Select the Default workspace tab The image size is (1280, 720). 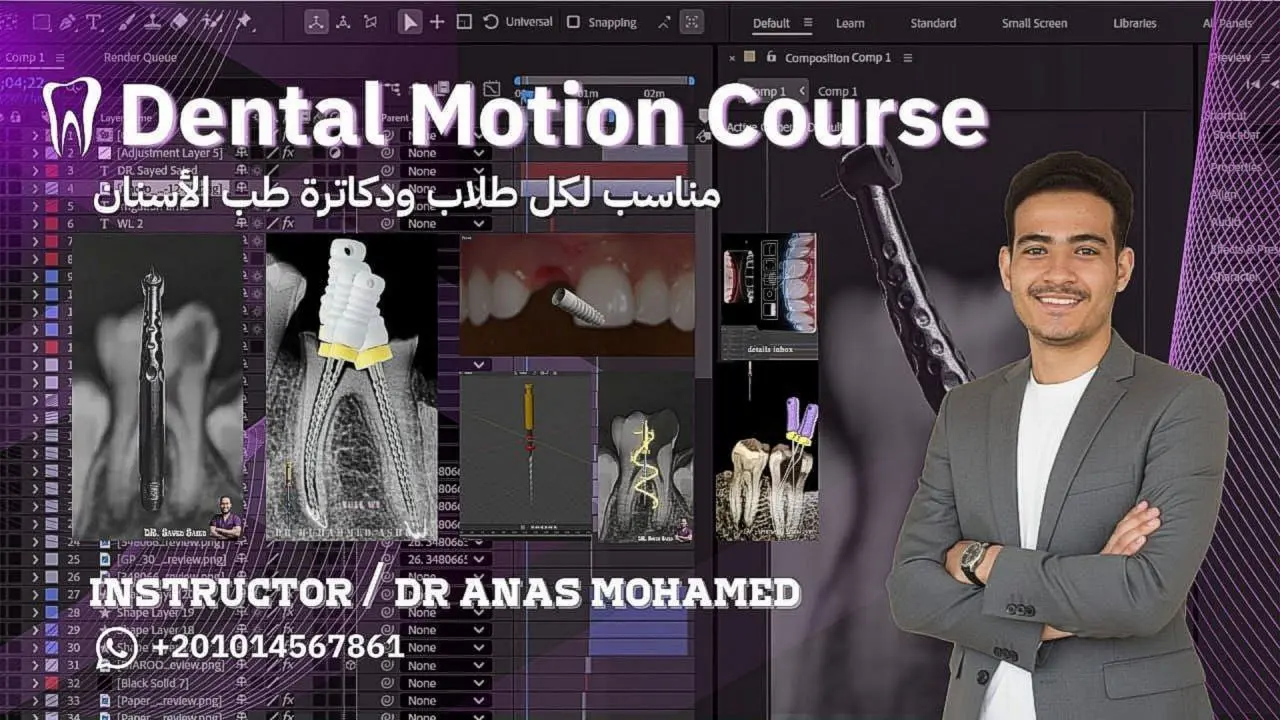pos(771,23)
